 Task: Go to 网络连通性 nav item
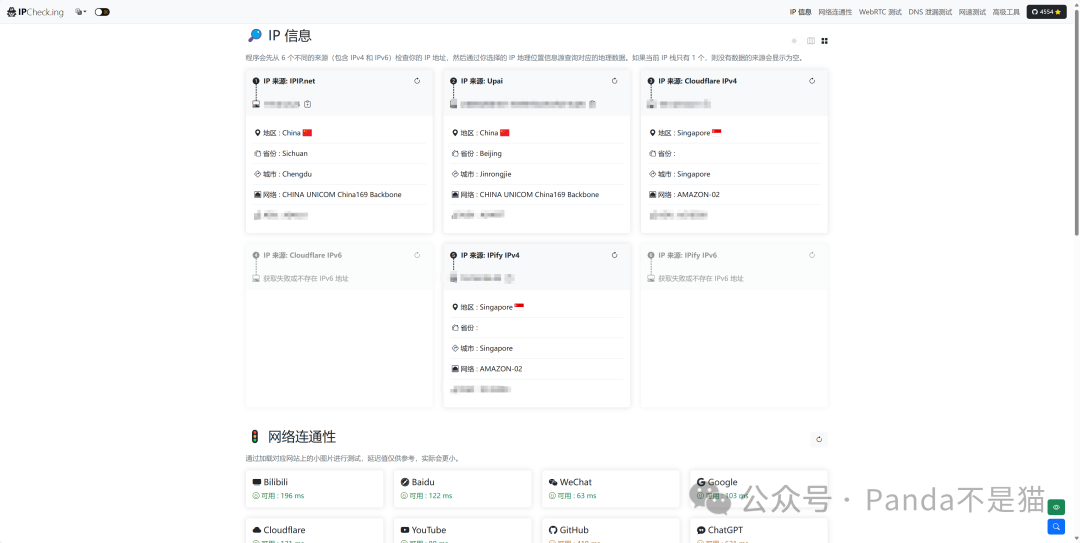click(835, 12)
